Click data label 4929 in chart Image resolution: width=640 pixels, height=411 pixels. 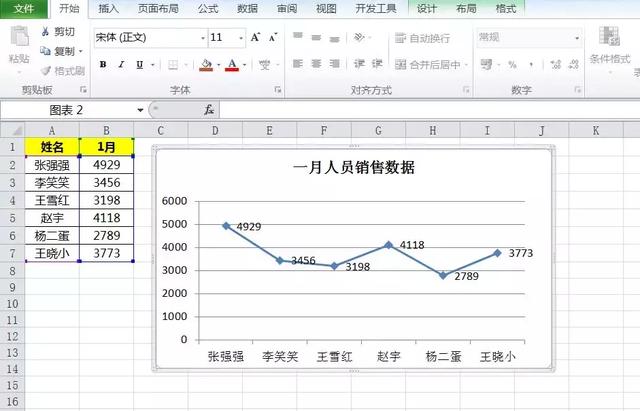pos(249,227)
